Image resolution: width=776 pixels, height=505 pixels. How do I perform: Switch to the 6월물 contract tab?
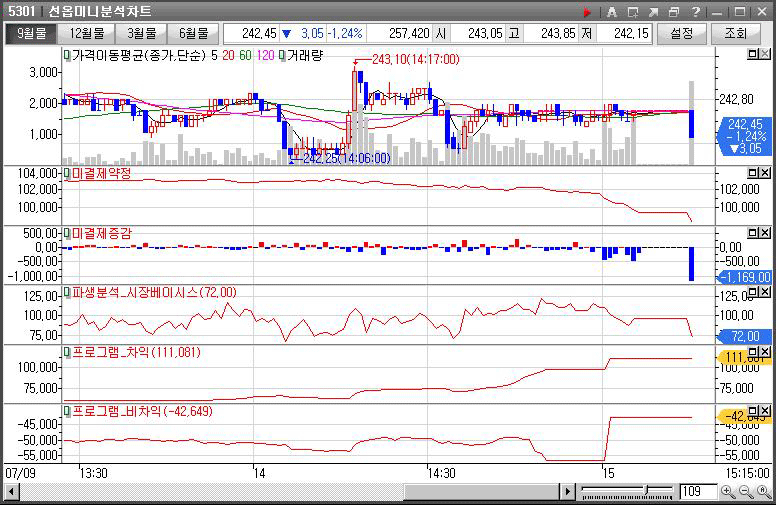(192, 33)
